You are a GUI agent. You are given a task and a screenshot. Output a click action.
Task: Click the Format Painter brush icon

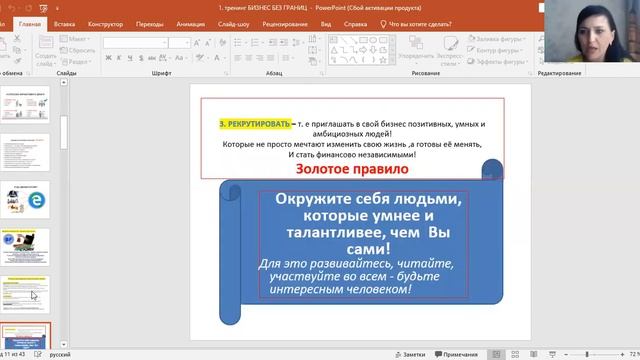(18, 61)
